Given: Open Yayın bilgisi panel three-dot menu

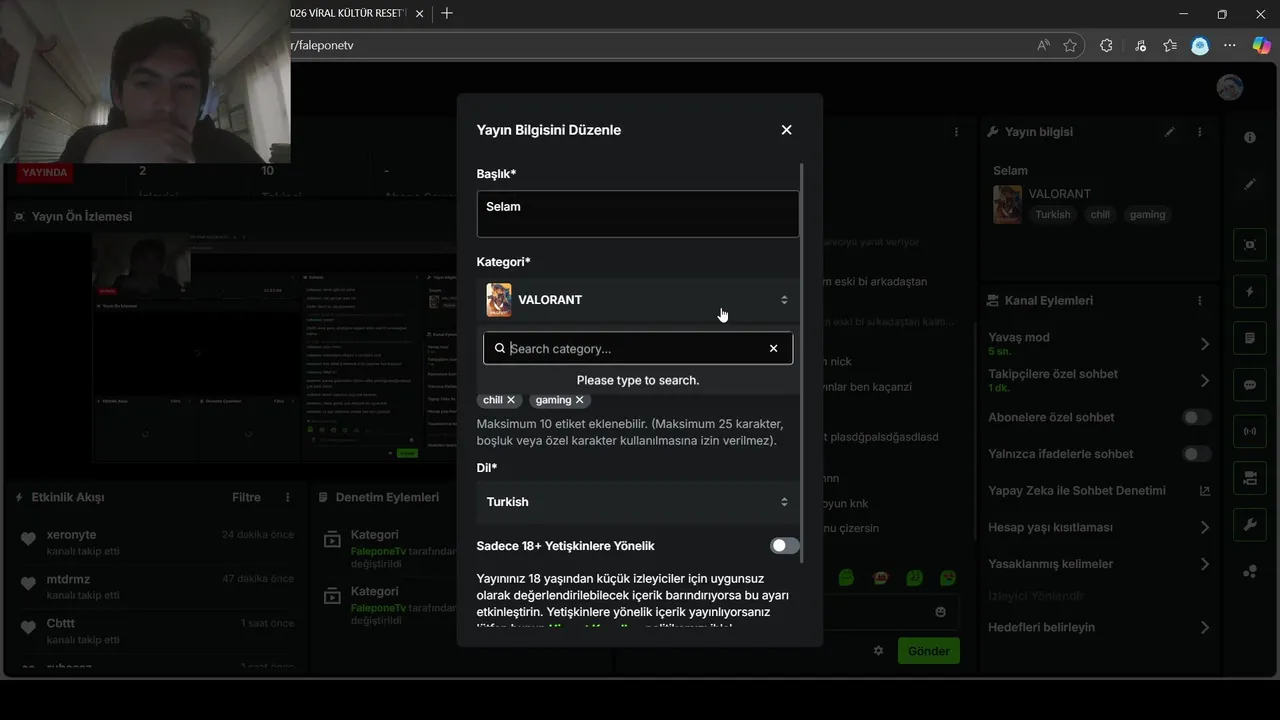Looking at the screenshot, I should (1200, 132).
